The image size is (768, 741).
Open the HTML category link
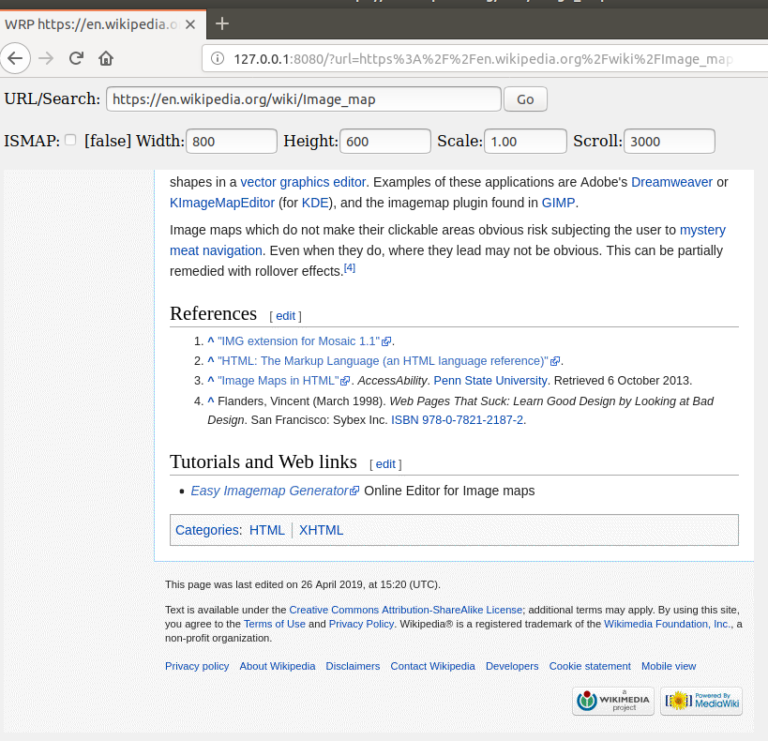point(266,530)
